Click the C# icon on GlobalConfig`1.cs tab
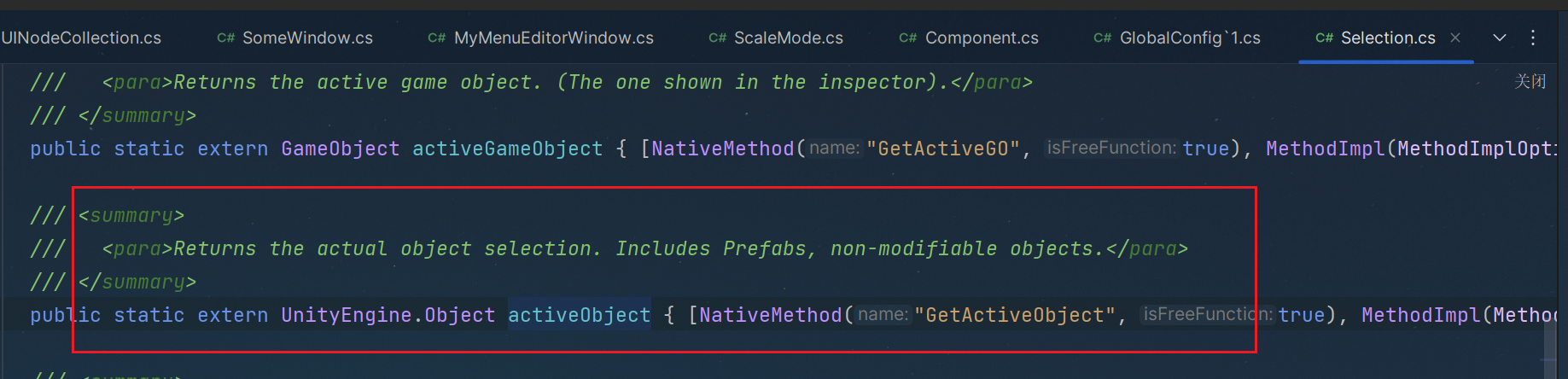Screen dimensions: 1568x379 (x=1103, y=38)
